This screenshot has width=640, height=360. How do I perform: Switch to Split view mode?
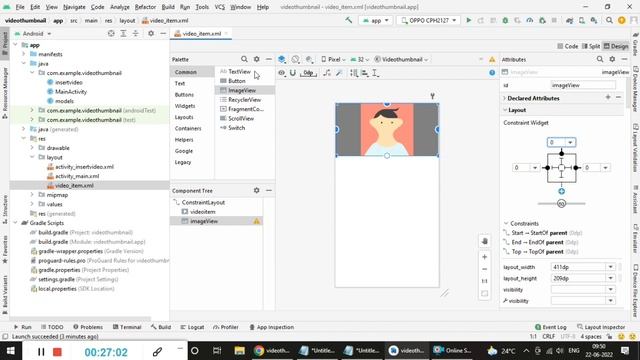(591, 46)
